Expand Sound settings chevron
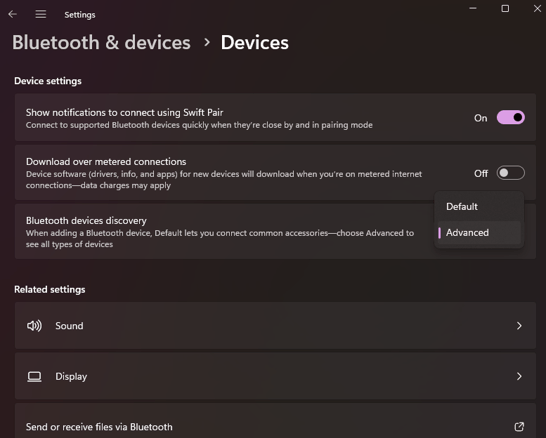The image size is (546, 438). (x=519, y=326)
